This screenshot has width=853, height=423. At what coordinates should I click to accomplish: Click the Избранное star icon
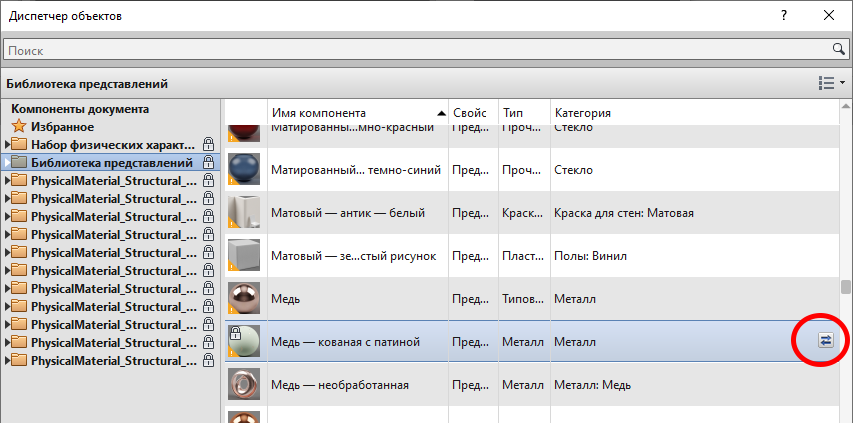coord(19,127)
